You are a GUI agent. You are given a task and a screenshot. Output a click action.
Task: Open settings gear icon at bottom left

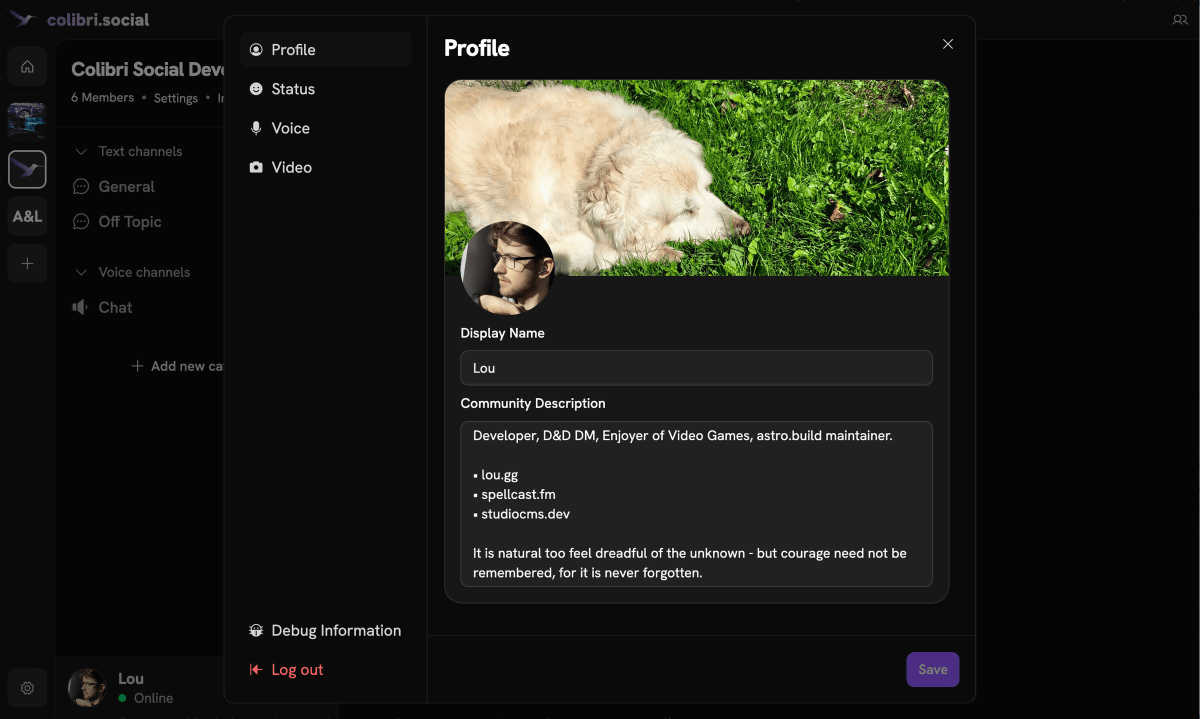27,688
